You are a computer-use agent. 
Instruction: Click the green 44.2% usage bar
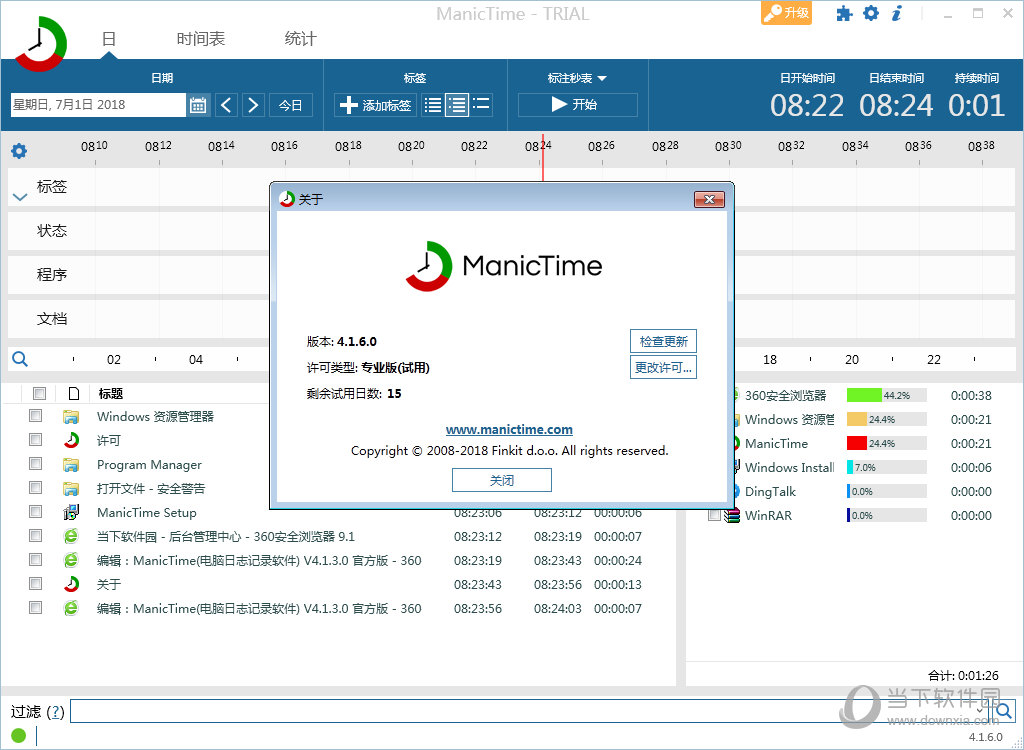[864, 395]
